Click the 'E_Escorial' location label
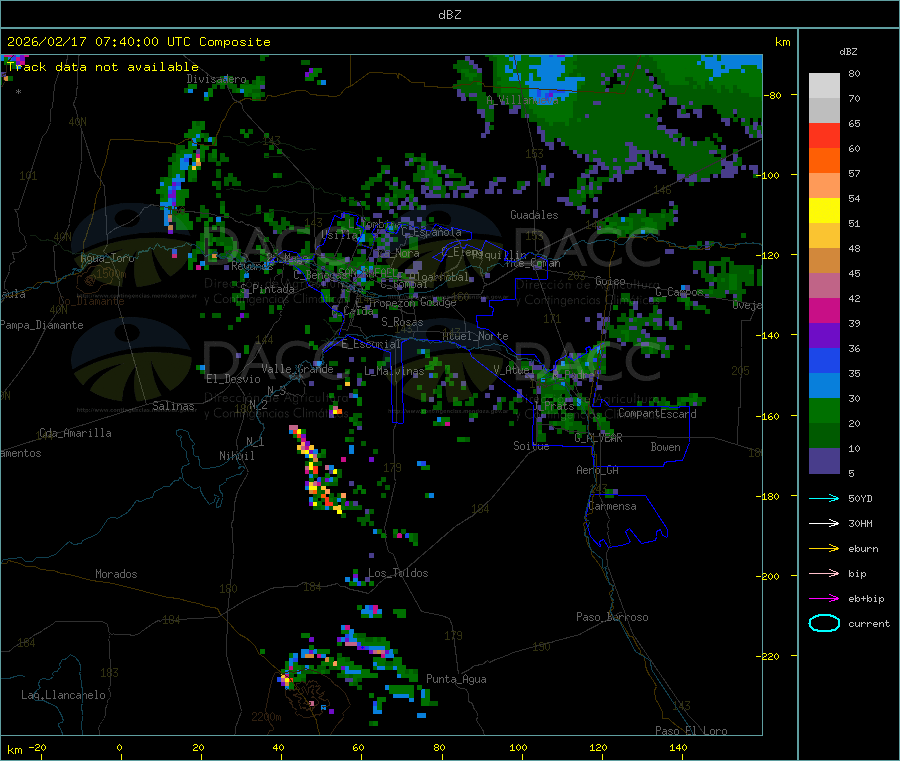 pos(370,344)
